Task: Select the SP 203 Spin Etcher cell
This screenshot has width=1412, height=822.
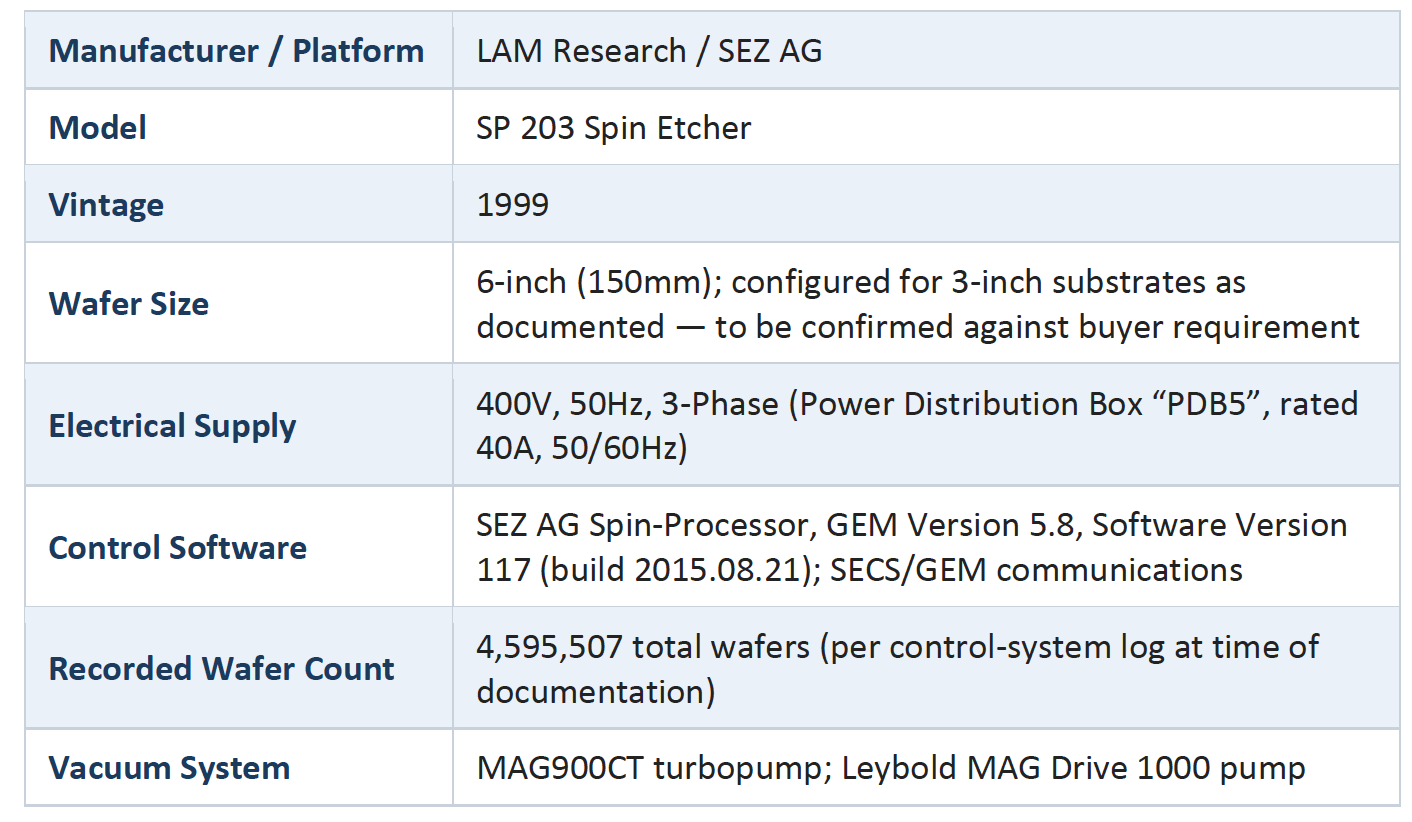Action: (x=613, y=128)
